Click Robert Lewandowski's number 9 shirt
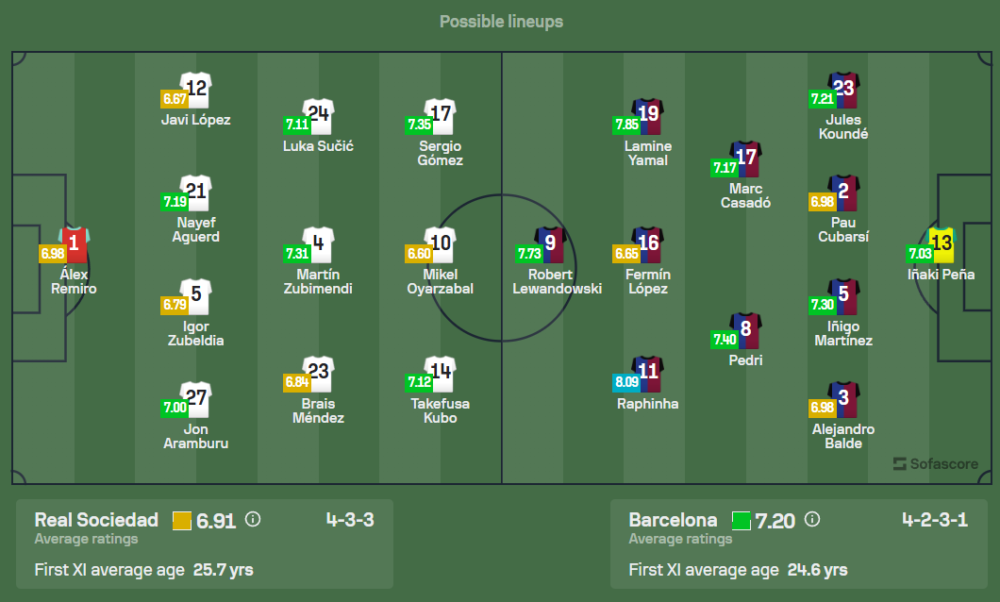 click(551, 244)
